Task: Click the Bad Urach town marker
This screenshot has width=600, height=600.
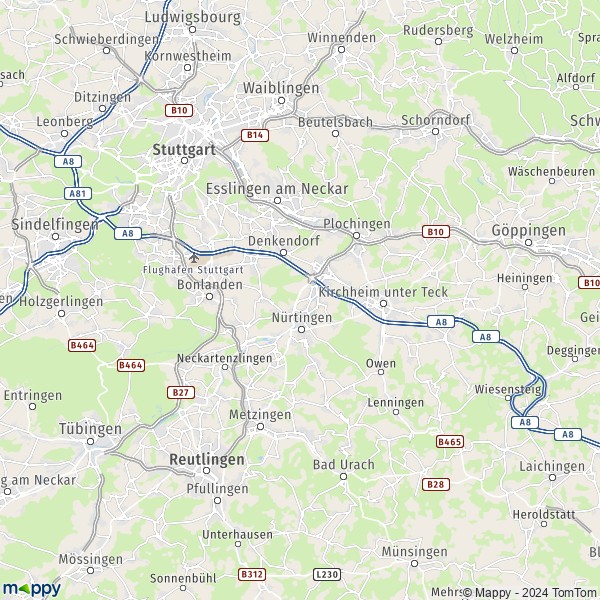Action: click(344, 476)
